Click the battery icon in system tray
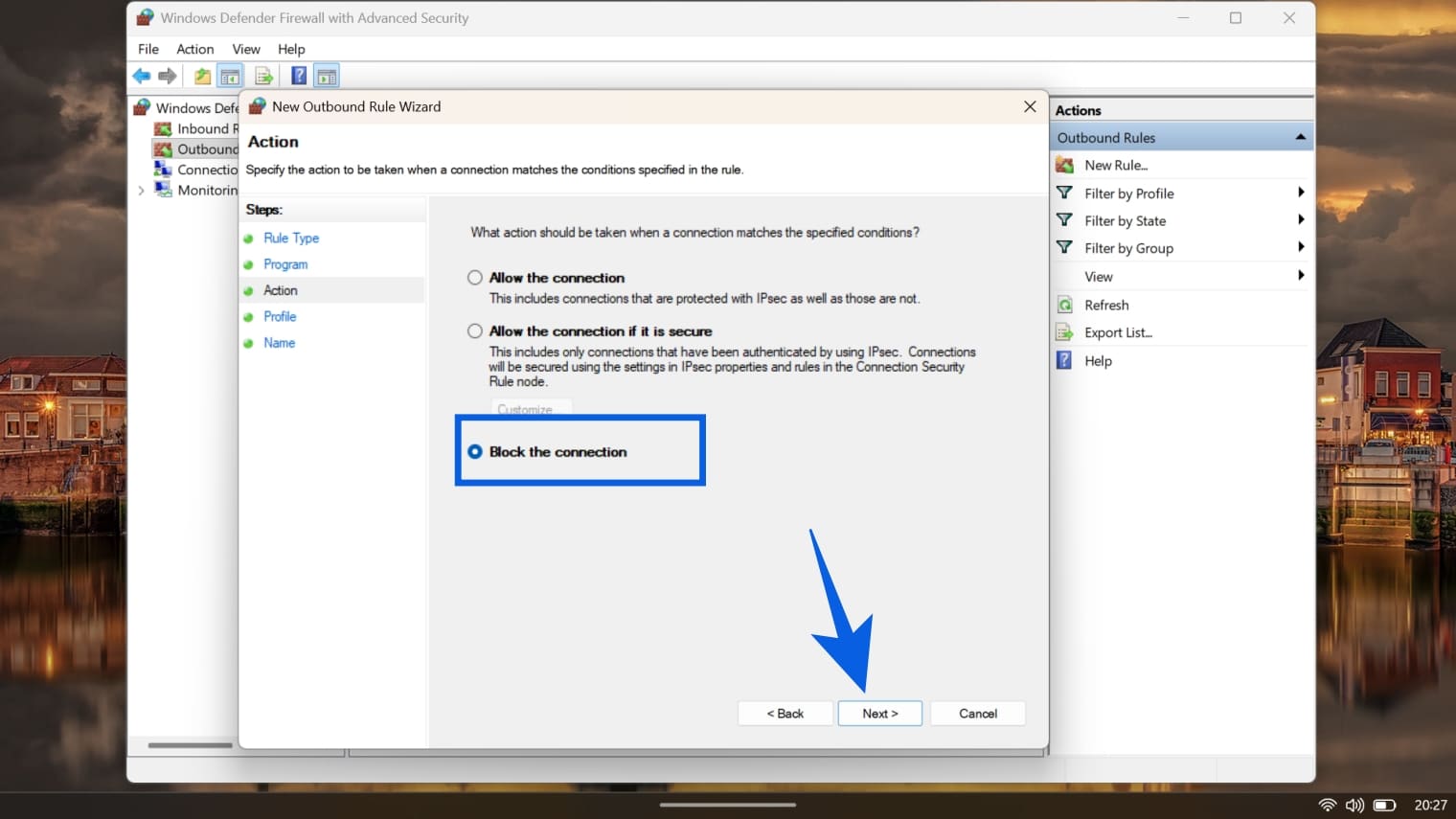1456x819 pixels. (1384, 805)
